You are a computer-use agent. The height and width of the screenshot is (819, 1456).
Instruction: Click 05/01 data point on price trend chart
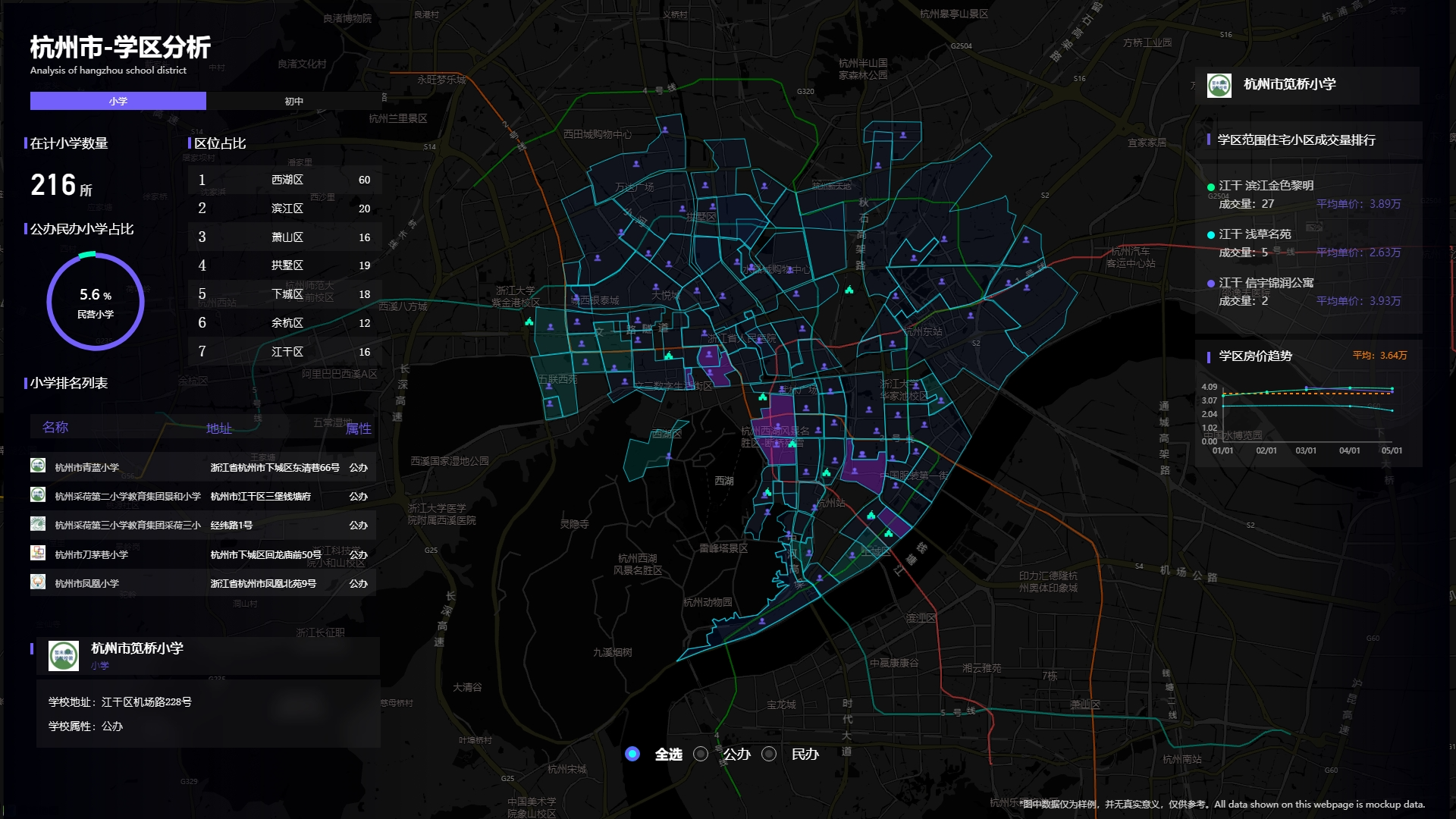[1392, 389]
